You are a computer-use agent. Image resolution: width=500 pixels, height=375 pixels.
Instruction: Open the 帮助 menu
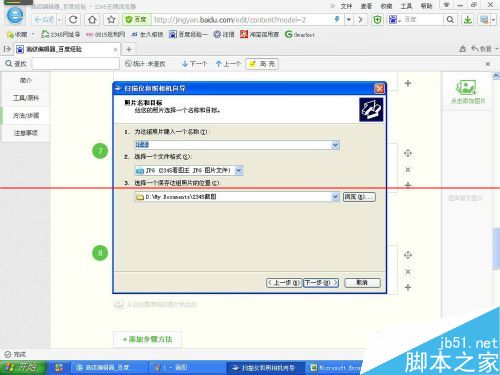pyautogui.click(x=426, y=6)
